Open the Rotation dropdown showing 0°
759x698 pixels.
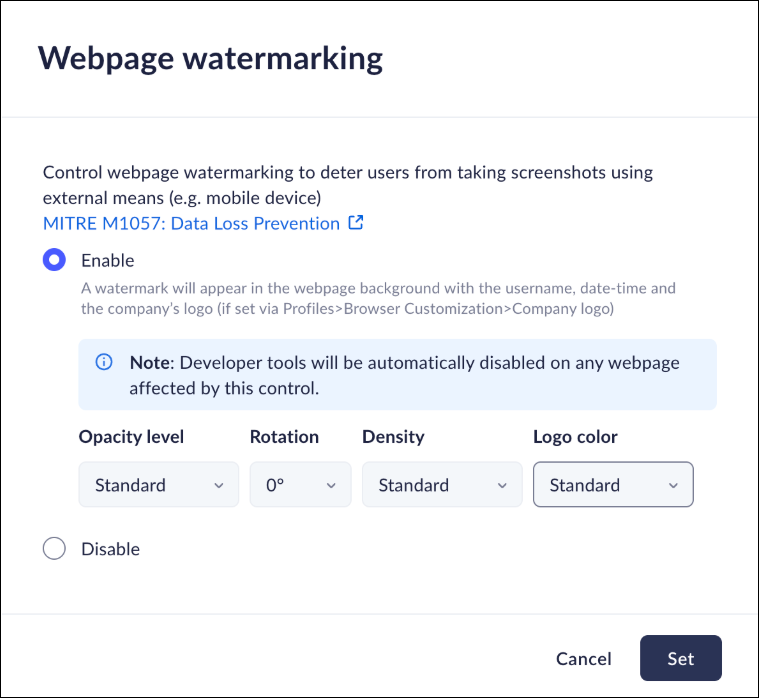click(300, 485)
